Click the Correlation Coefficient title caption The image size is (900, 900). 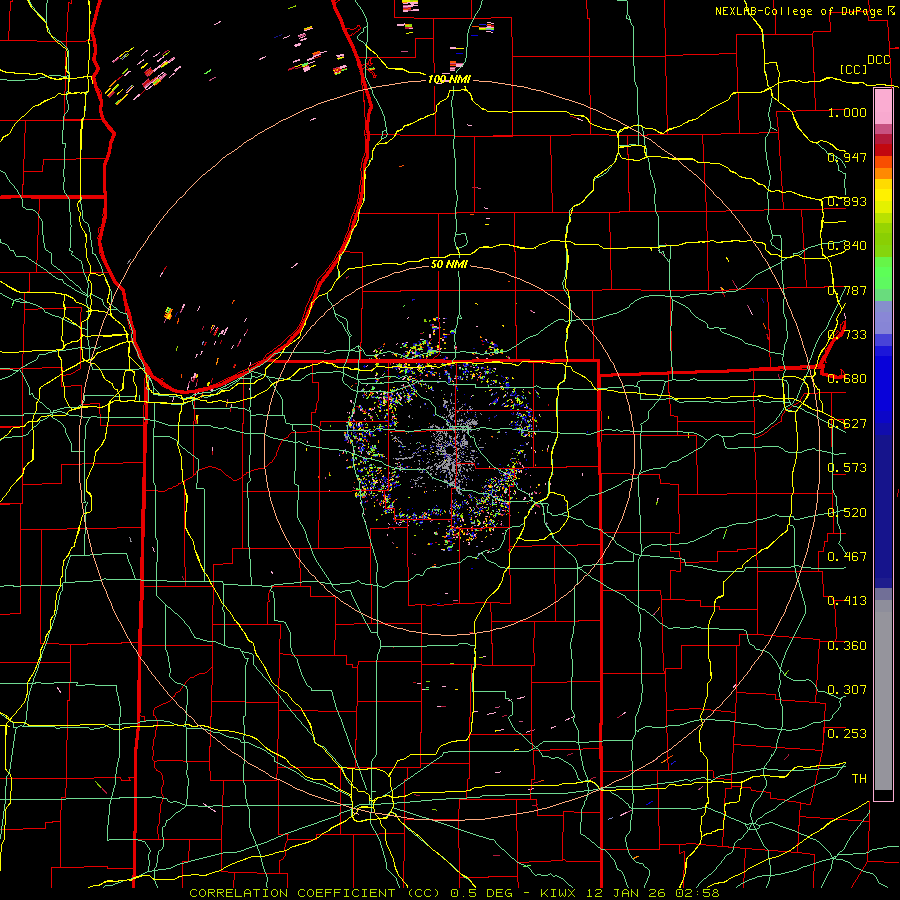[x=454, y=893]
